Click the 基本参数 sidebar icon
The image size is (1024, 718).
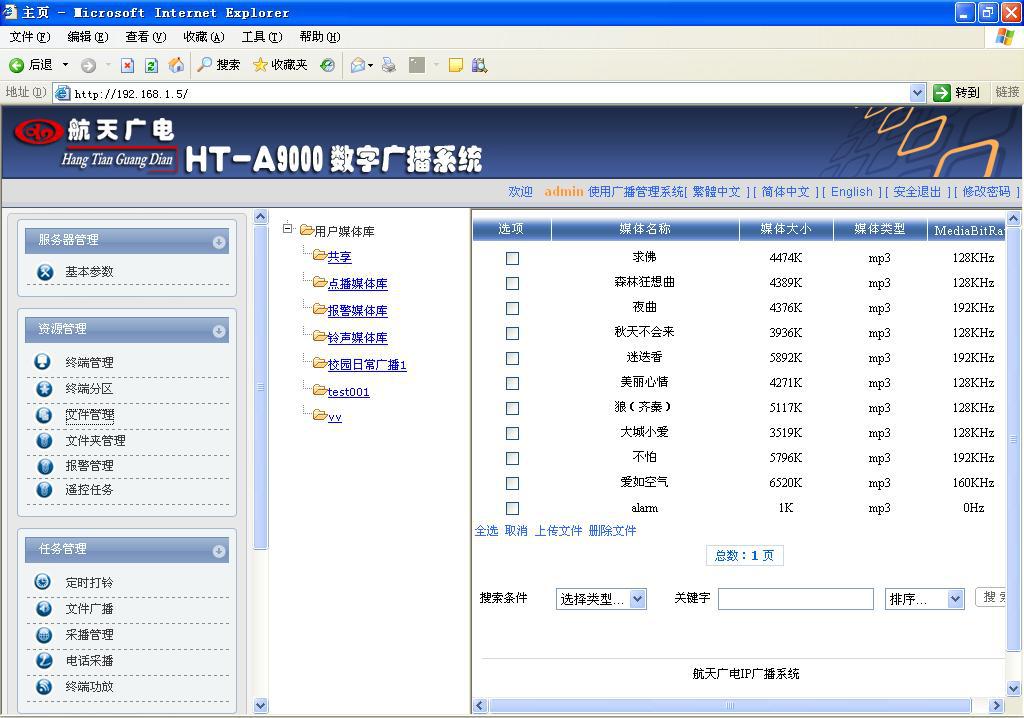point(44,272)
